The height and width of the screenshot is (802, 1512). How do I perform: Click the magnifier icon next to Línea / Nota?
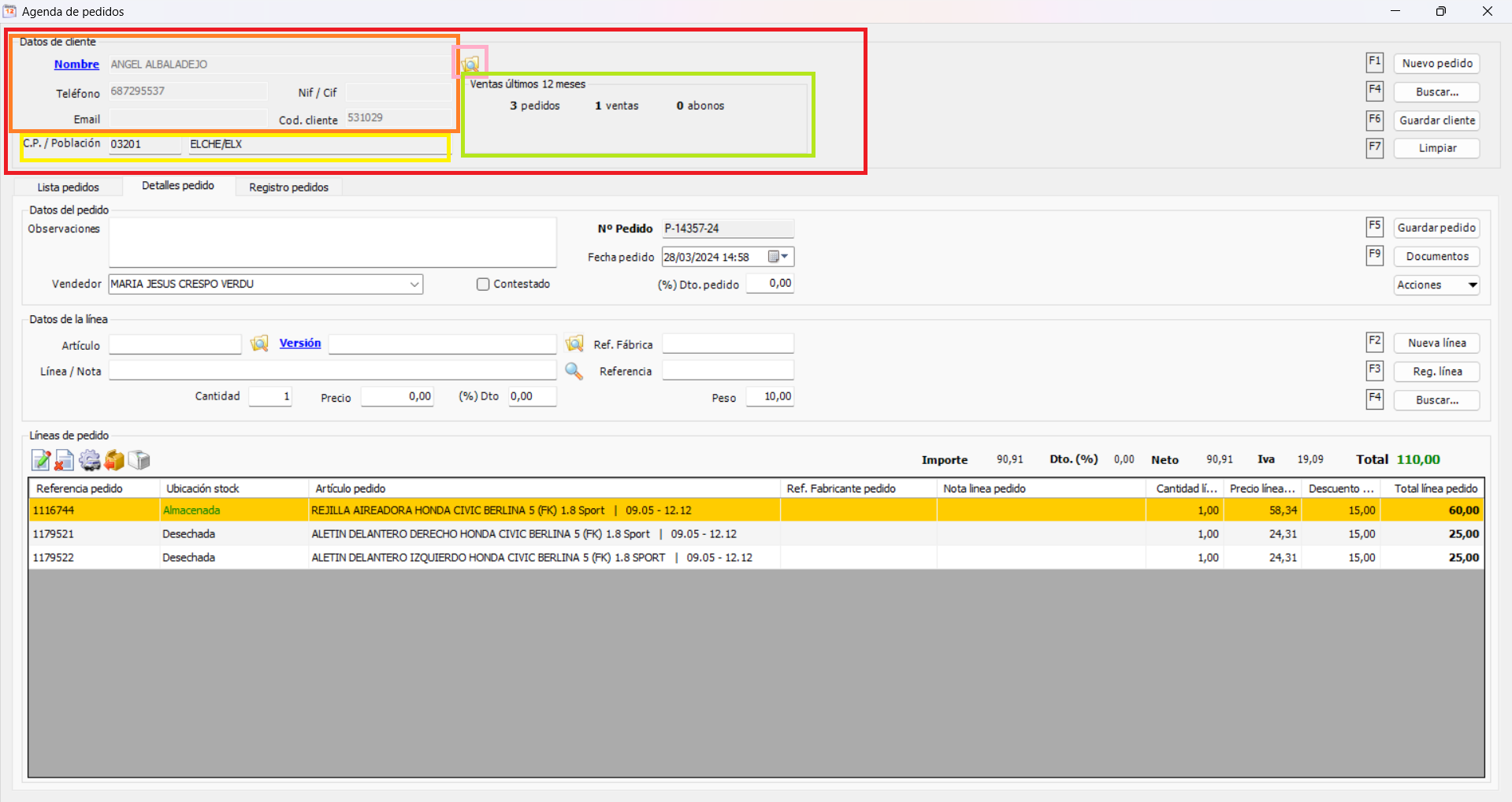click(574, 371)
